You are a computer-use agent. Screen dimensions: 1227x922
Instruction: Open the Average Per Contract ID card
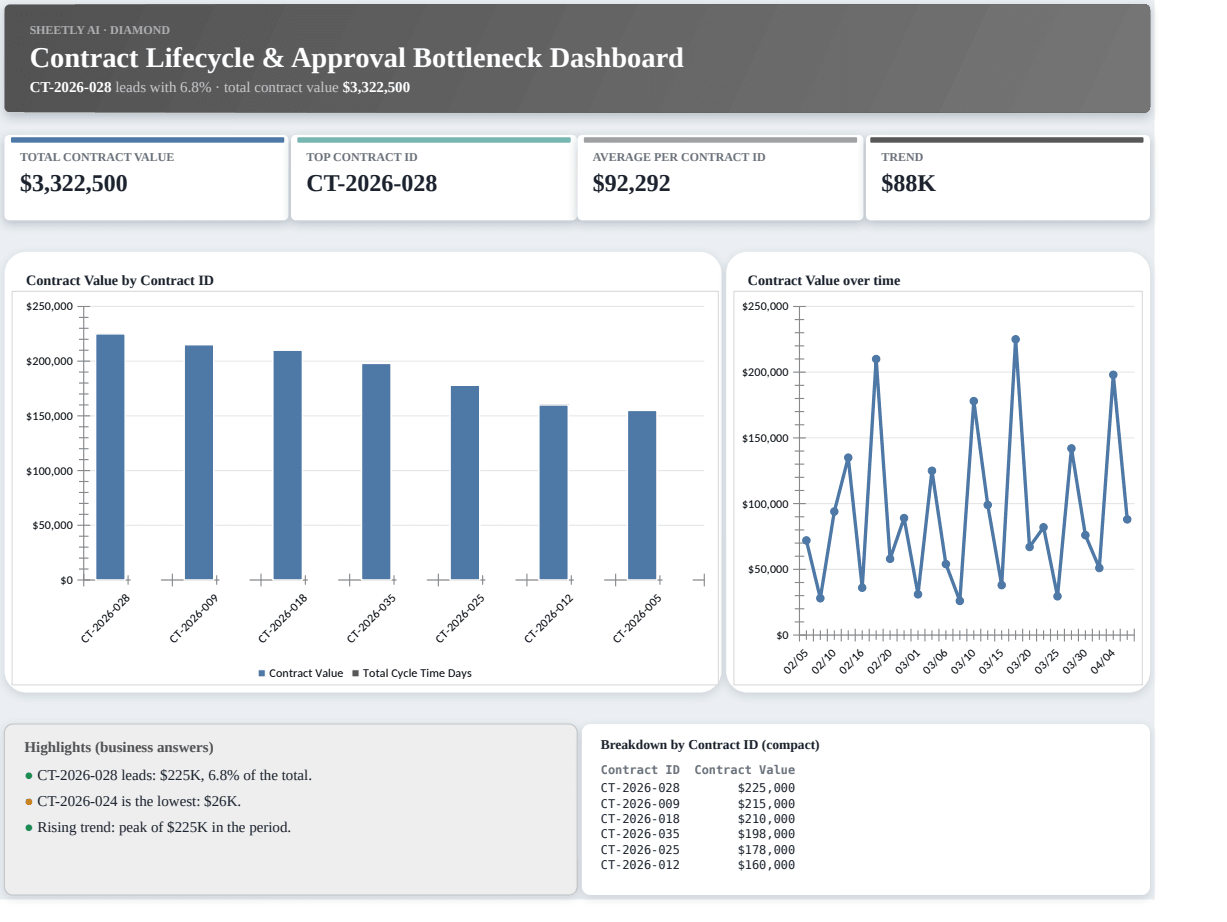(x=720, y=178)
